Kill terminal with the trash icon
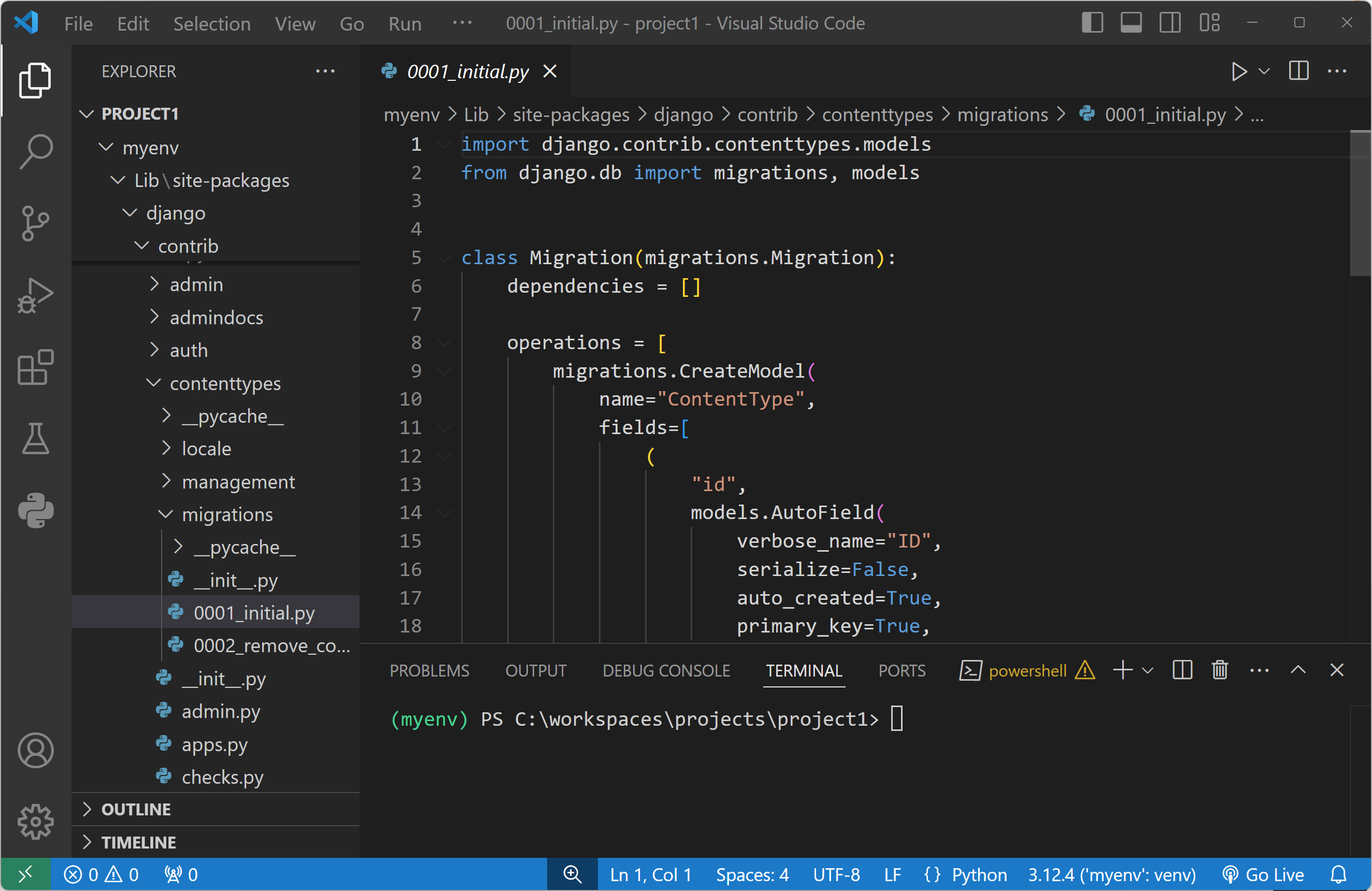This screenshot has width=1372, height=891. 1220,670
